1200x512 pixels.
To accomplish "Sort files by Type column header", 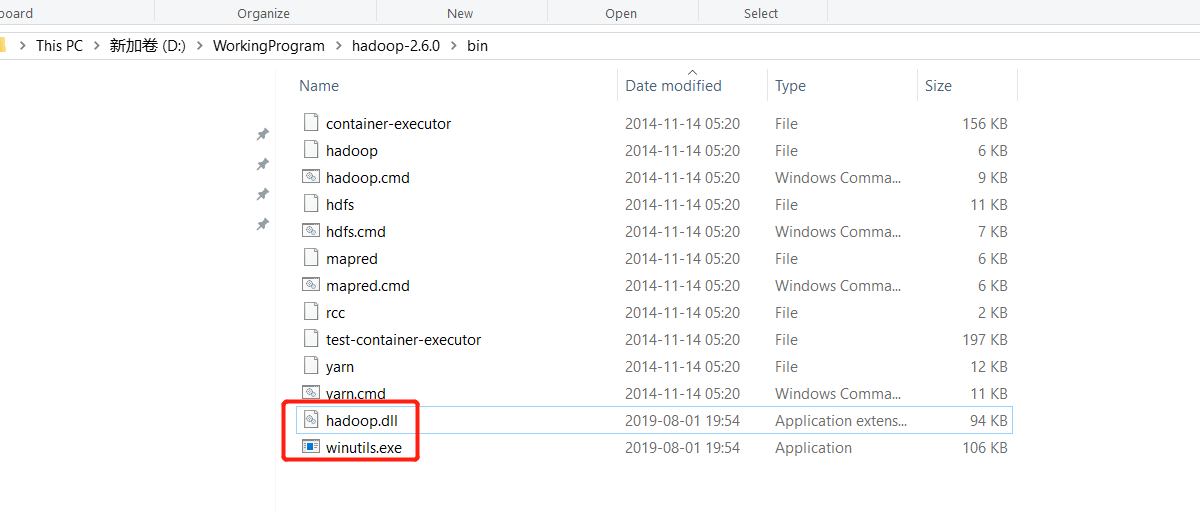I will 790,86.
